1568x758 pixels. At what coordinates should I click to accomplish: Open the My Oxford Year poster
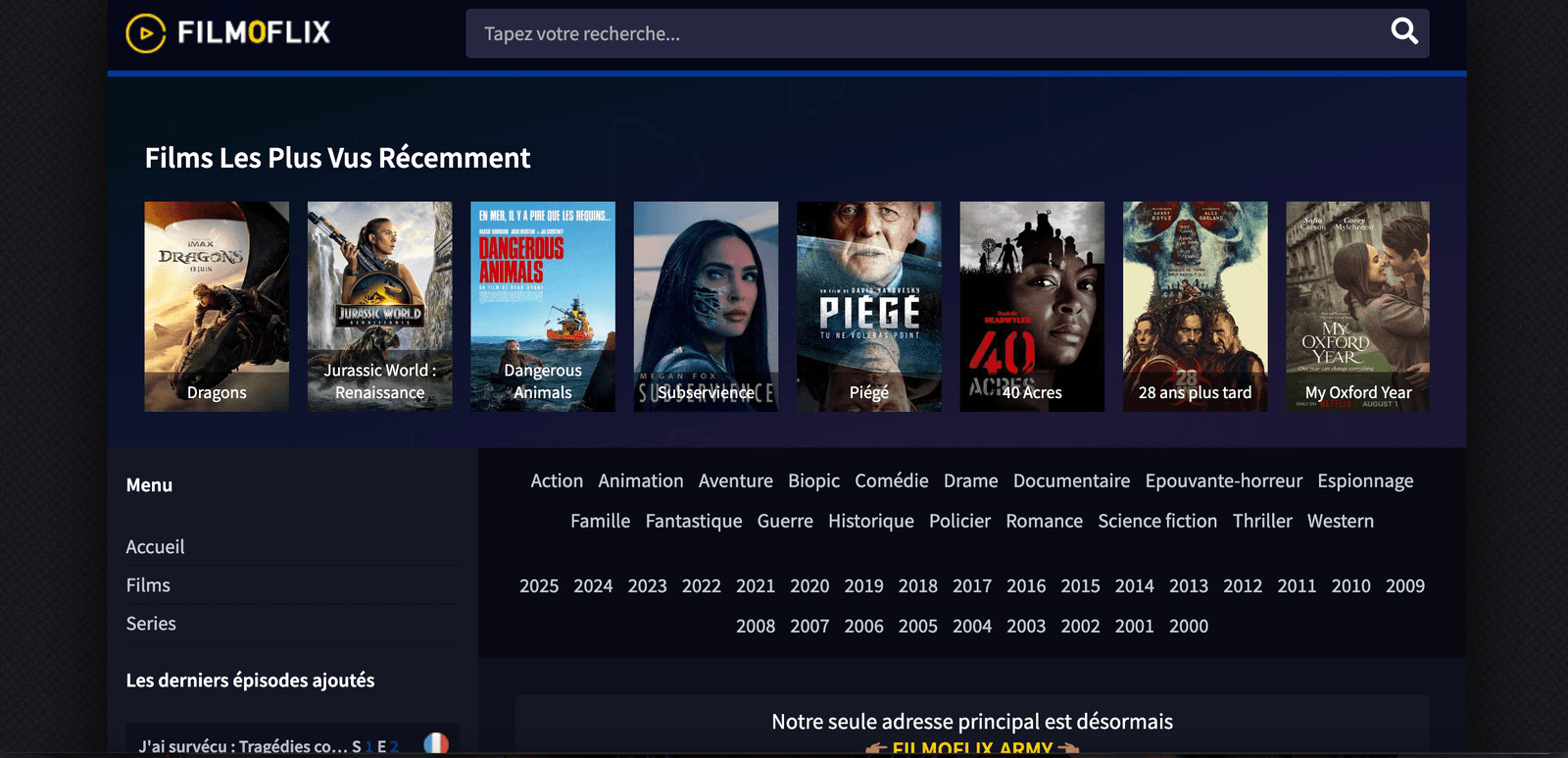[x=1357, y=306]
